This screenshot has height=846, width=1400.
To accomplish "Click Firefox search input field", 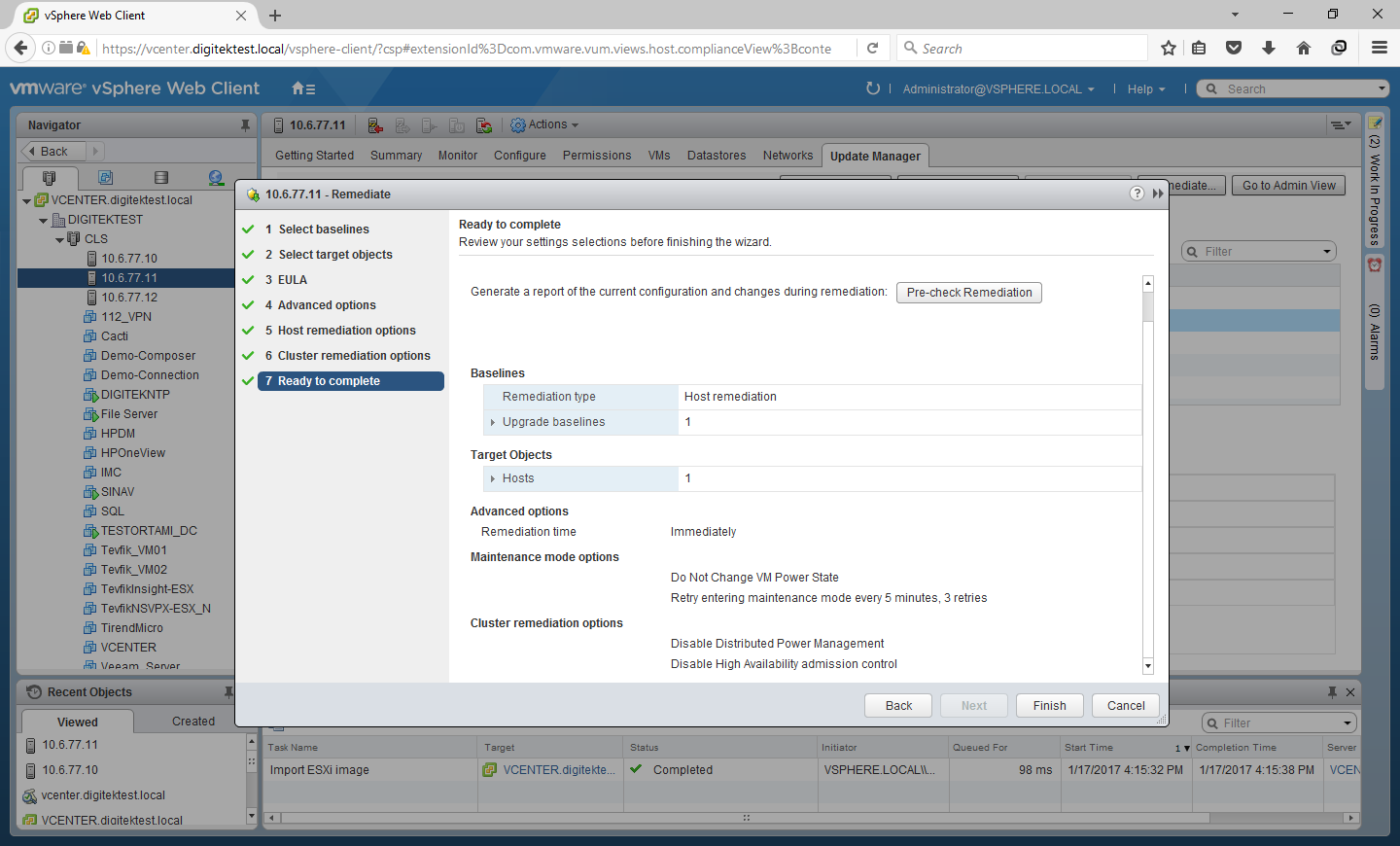I will (1021, 49).
